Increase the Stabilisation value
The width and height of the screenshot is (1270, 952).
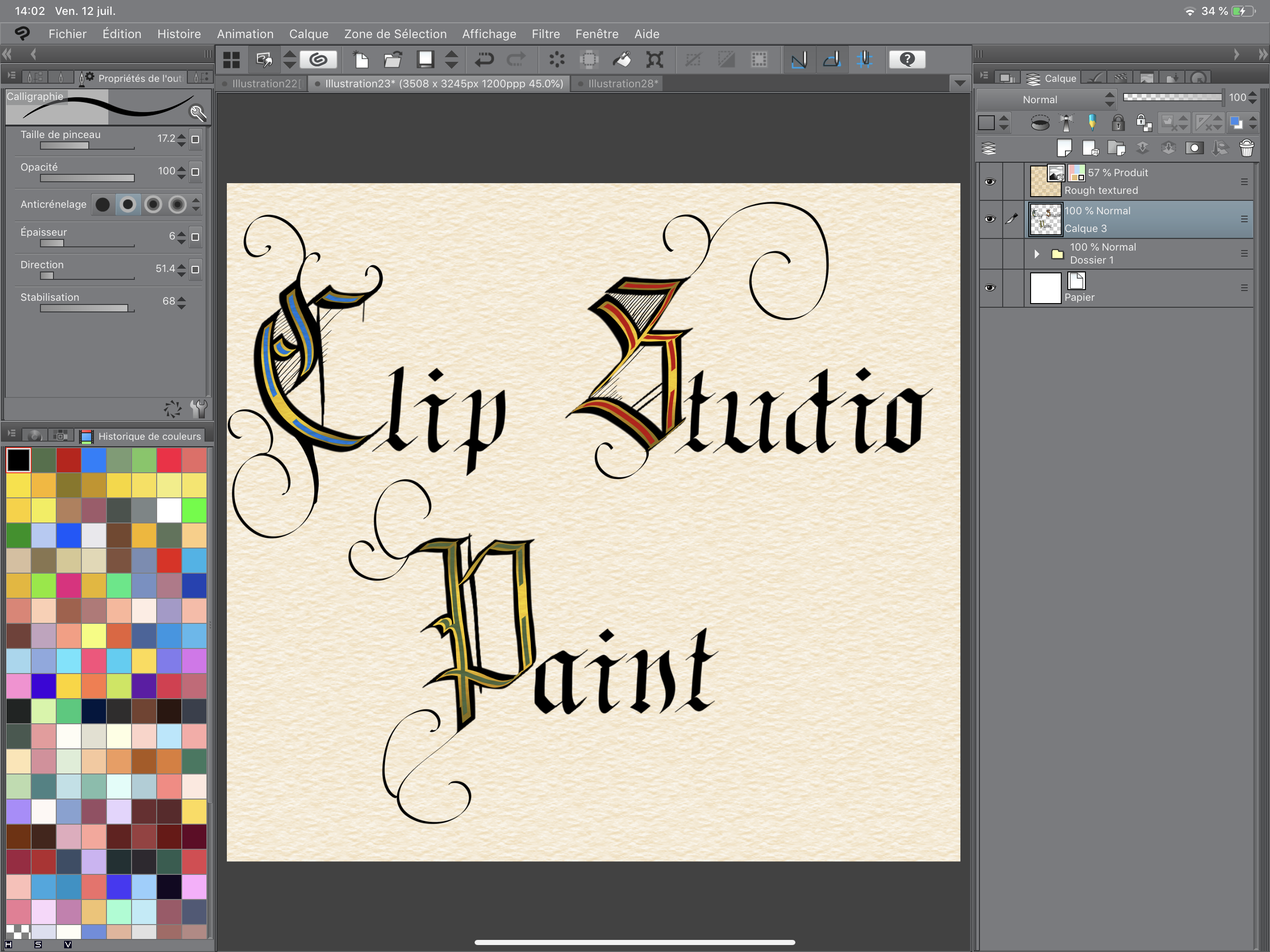click(182, 297)
